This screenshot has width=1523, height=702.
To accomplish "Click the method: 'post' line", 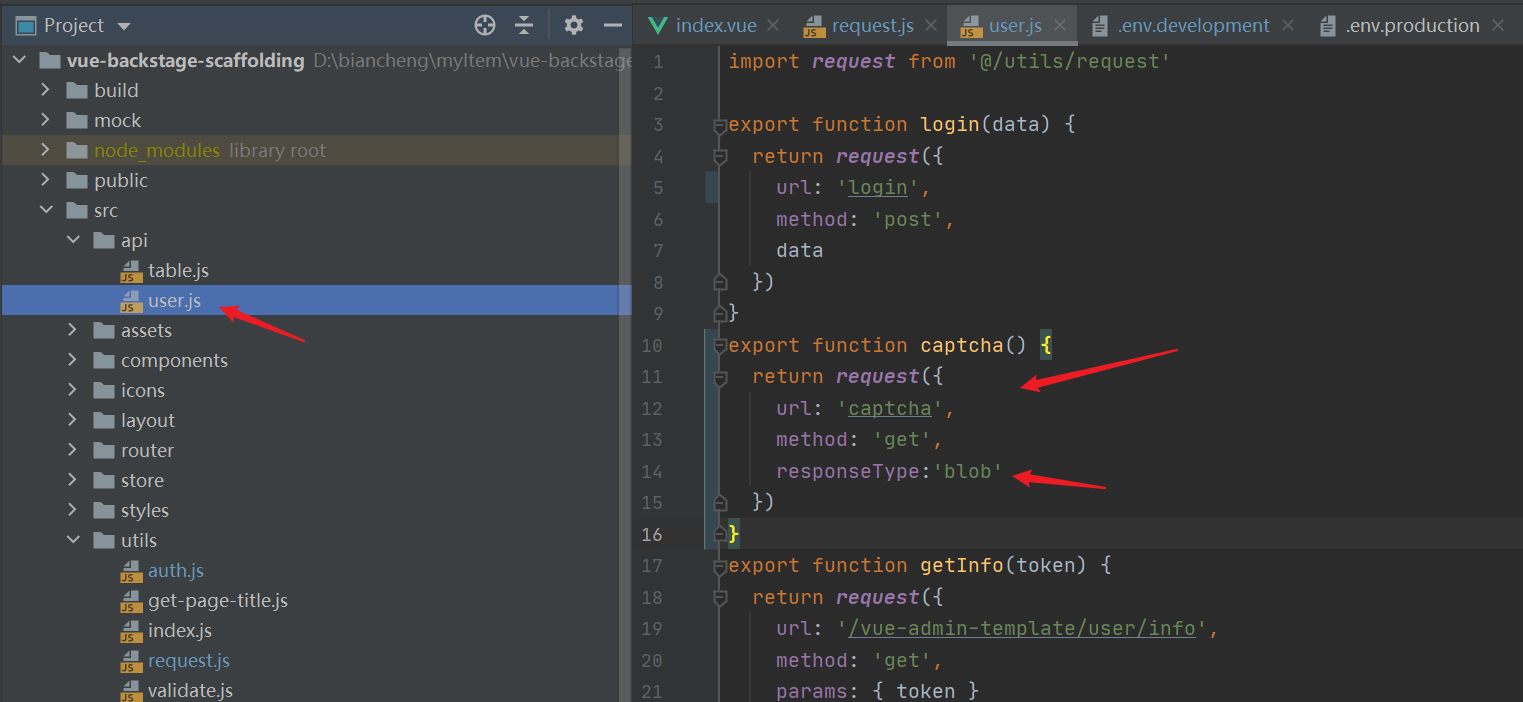I will [865, 219].
